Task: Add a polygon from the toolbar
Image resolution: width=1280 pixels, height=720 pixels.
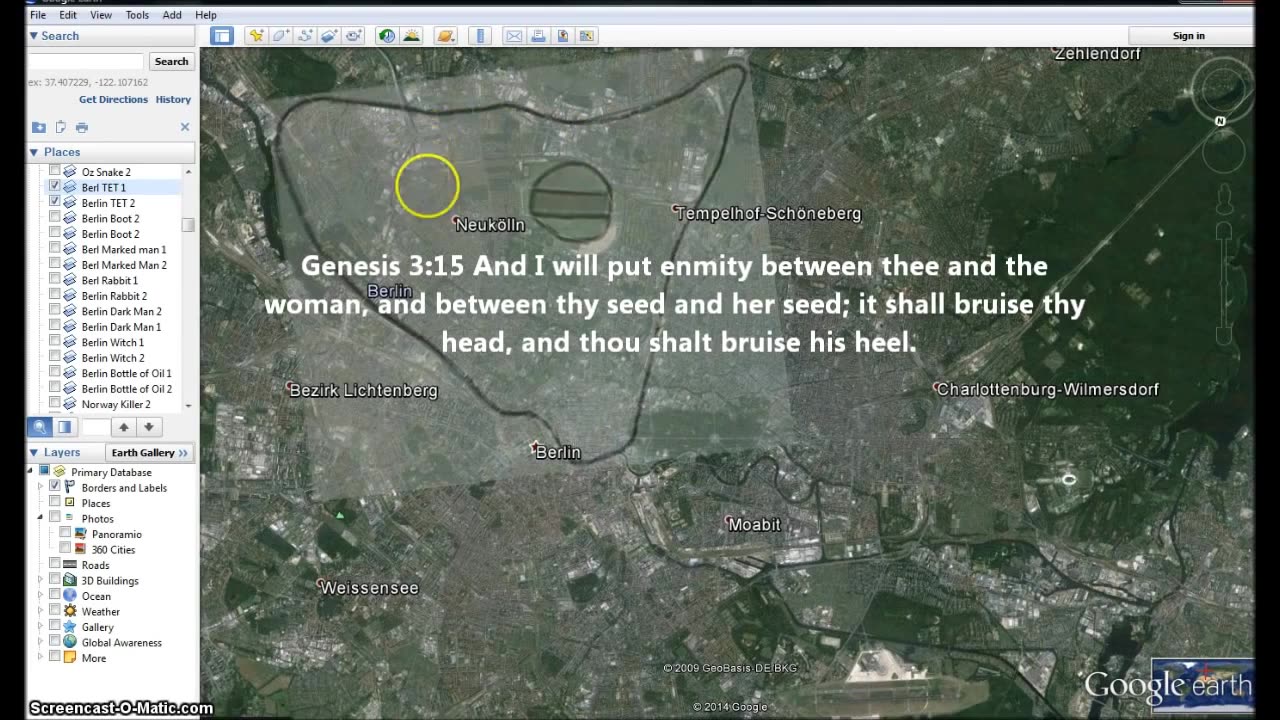Action: [x=281, y=36]
